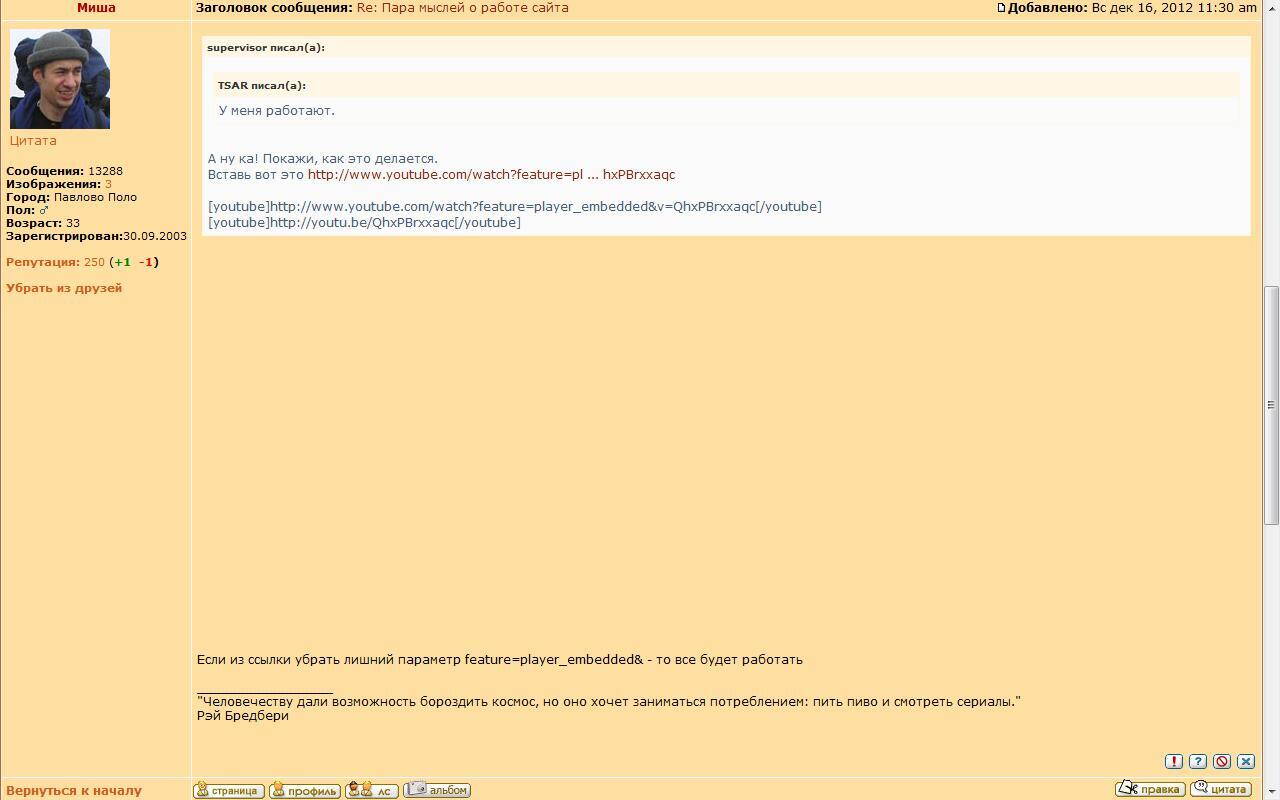Image resolution: width=1280 pixels, height=800 pixels.
Task: Open the профиль user profile button
Action: tap(305, 790)
